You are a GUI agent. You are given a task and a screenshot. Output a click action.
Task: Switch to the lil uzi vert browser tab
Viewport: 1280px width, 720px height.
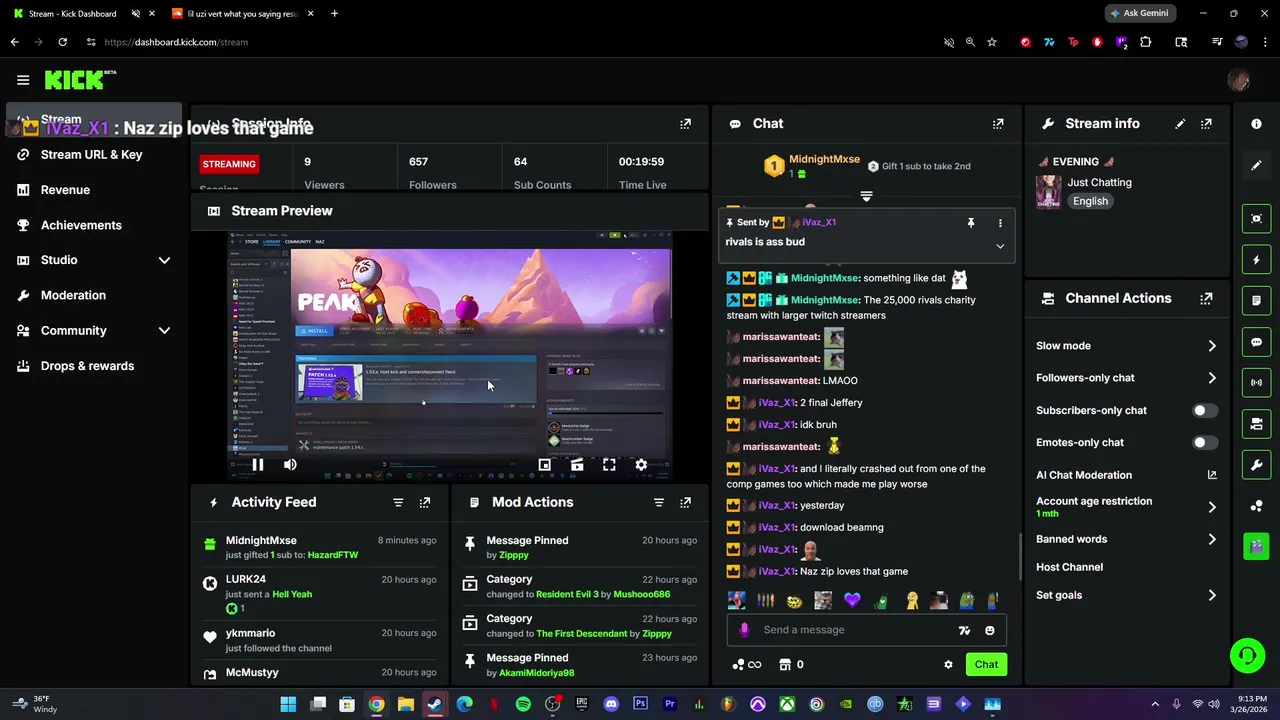241,14
